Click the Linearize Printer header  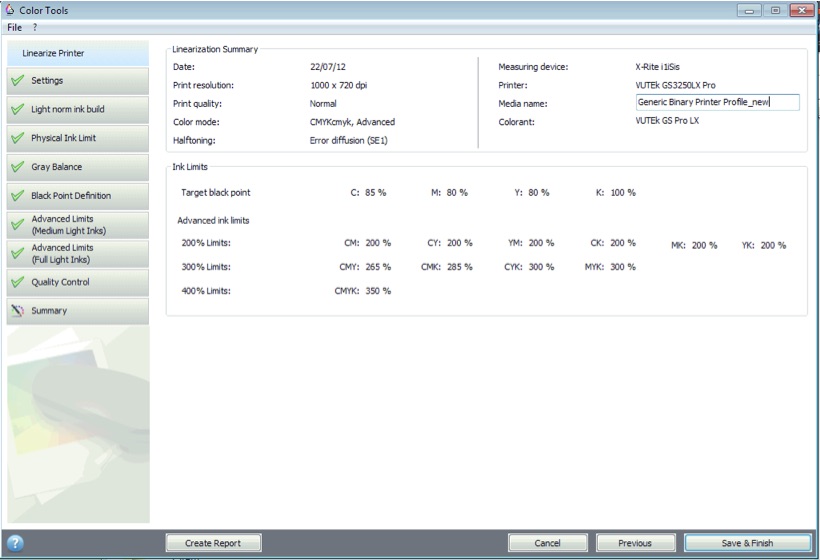[77, 53]
